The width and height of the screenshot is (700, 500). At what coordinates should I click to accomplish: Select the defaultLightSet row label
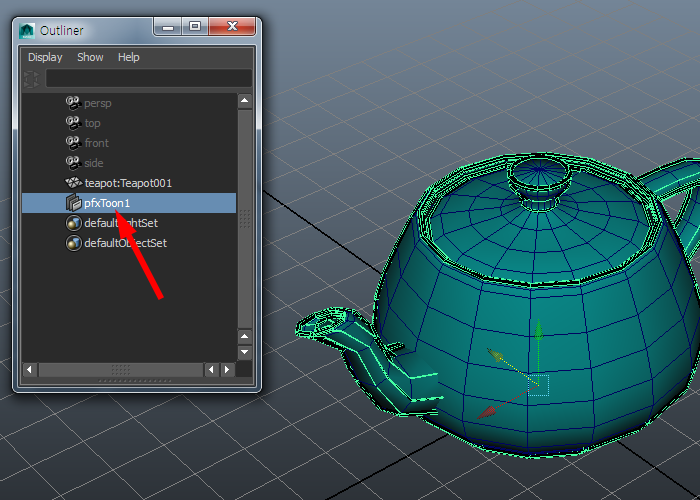click(x=121, y=223)
